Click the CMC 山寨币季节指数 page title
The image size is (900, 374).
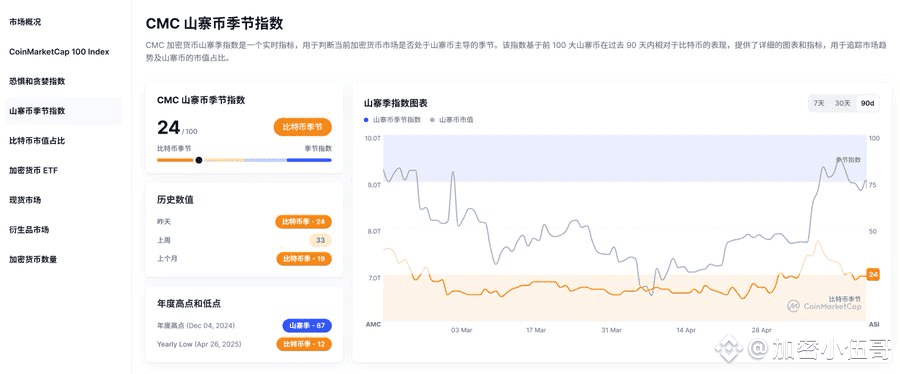214,24
